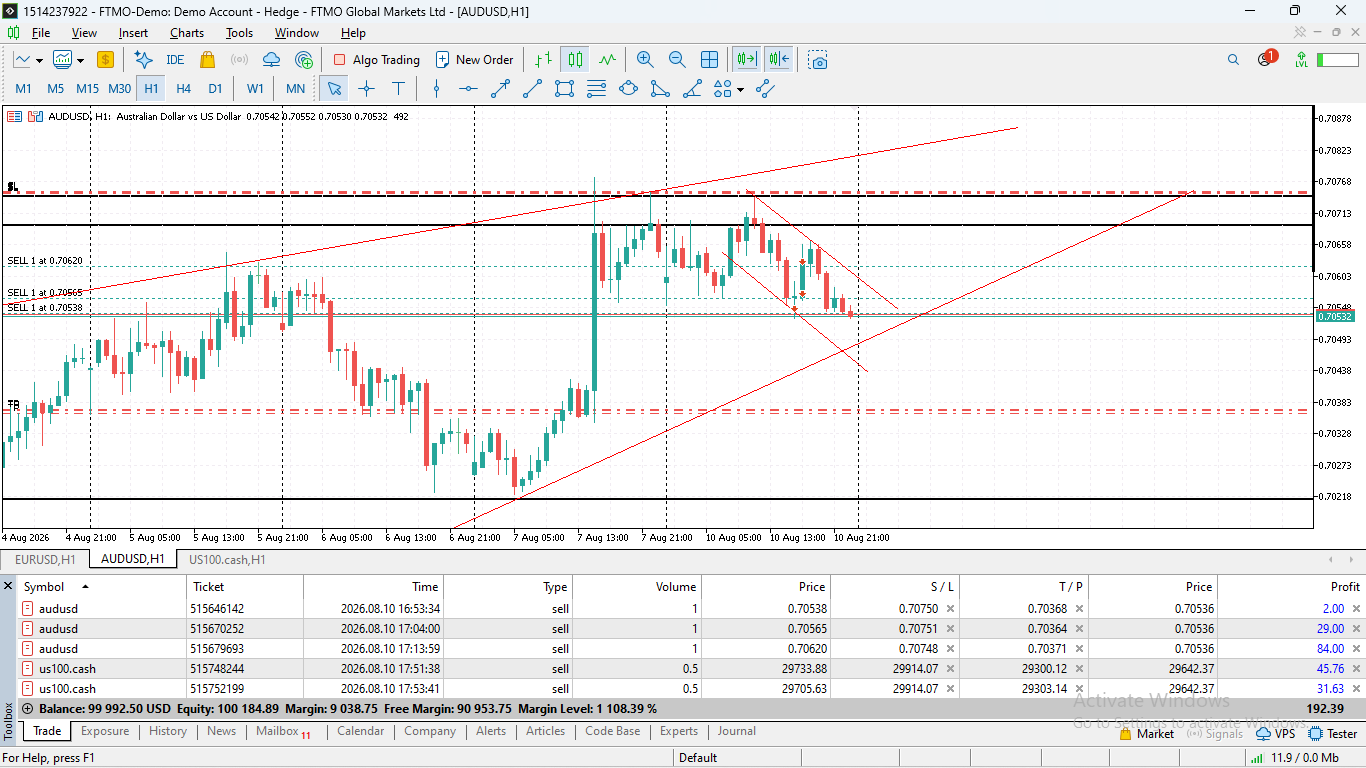Switch chart to candlesticks view
The height and width of the screenshot is (768, 1366).
[x=575, y=60]
